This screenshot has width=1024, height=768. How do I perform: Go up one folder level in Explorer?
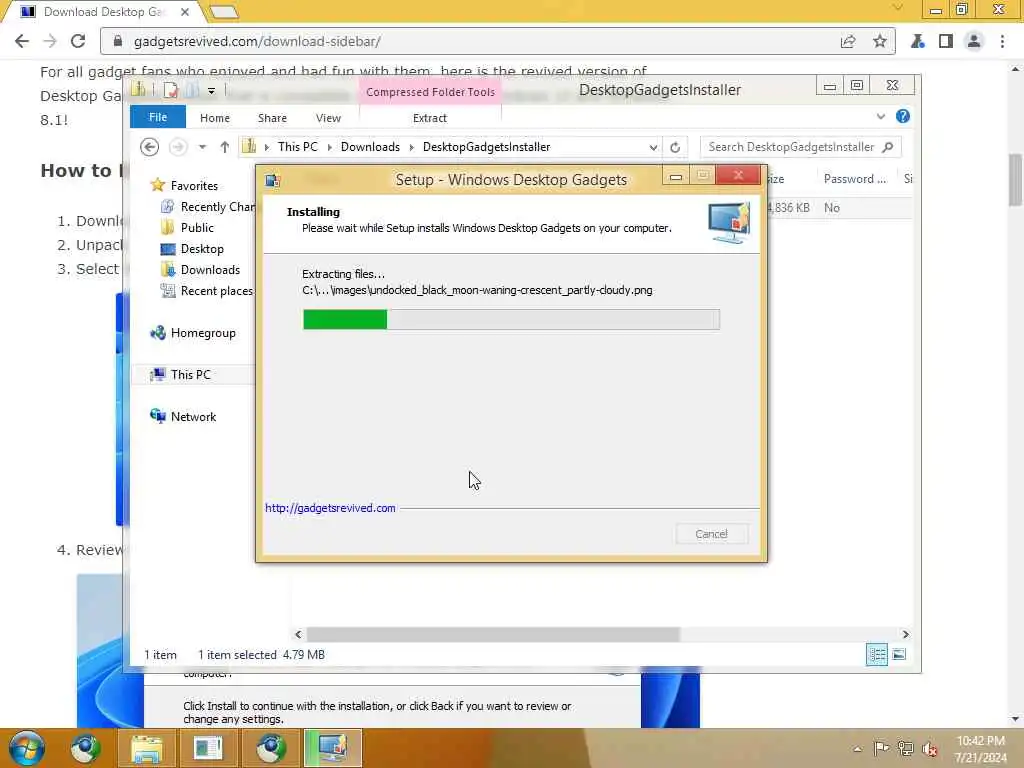[225, 147]
